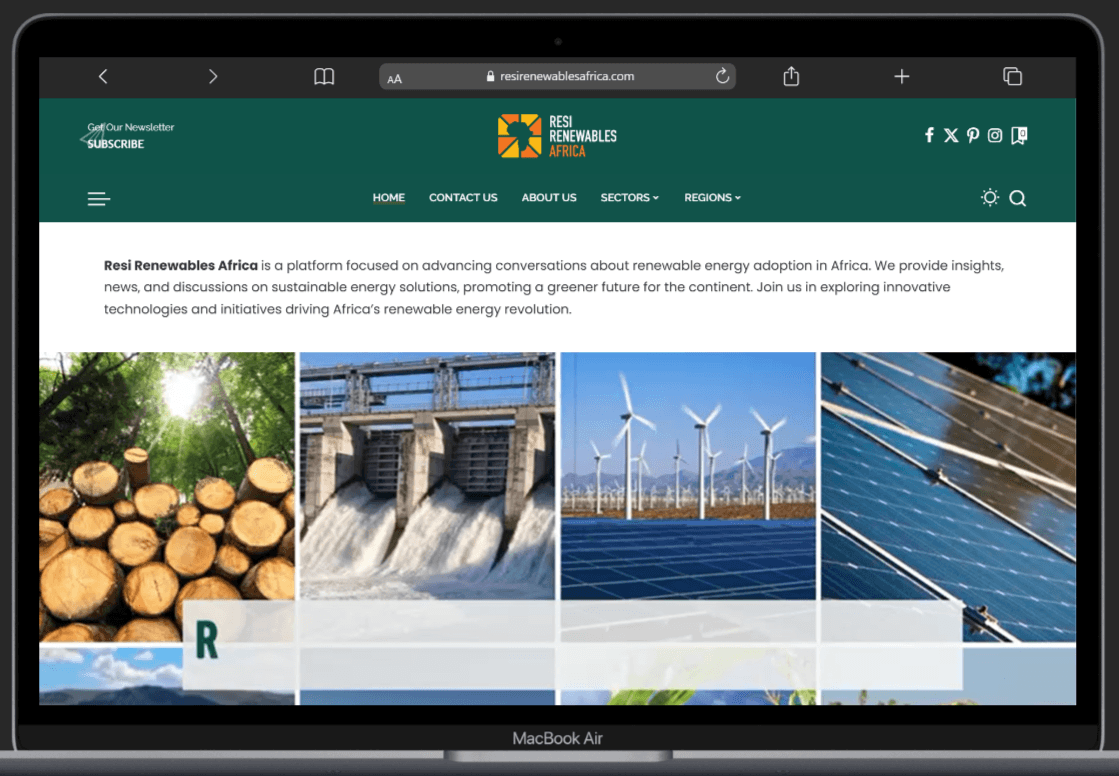Image resolution: width=1119 pixels, height=776 pixels.
Task: Open a new tab with plus icon
Action: pyautogui.click(x=901, y=76)
